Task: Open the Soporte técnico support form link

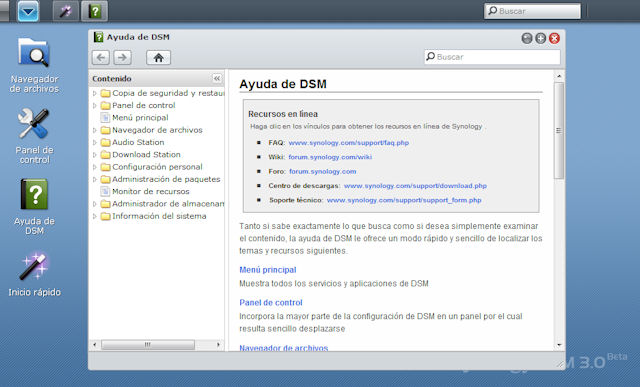Action: coord(404,200)
